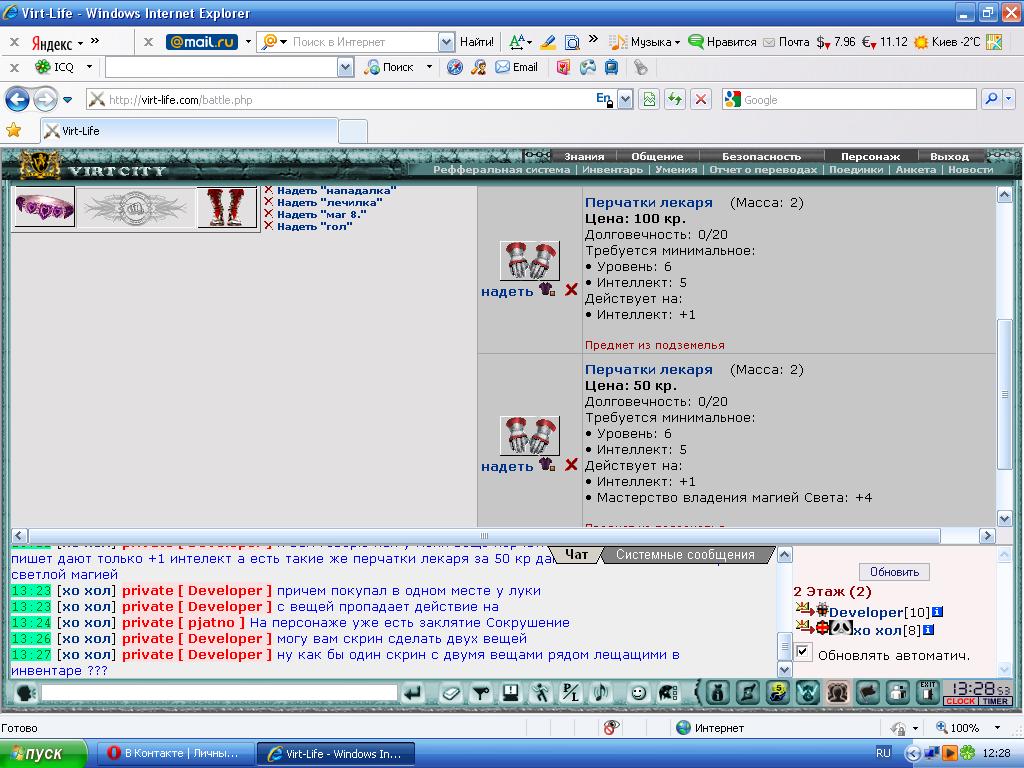Image resolution: width=1024 pixels, height=768 pixels.
Task: Open the Персонаж top menu
Action: 870,156
